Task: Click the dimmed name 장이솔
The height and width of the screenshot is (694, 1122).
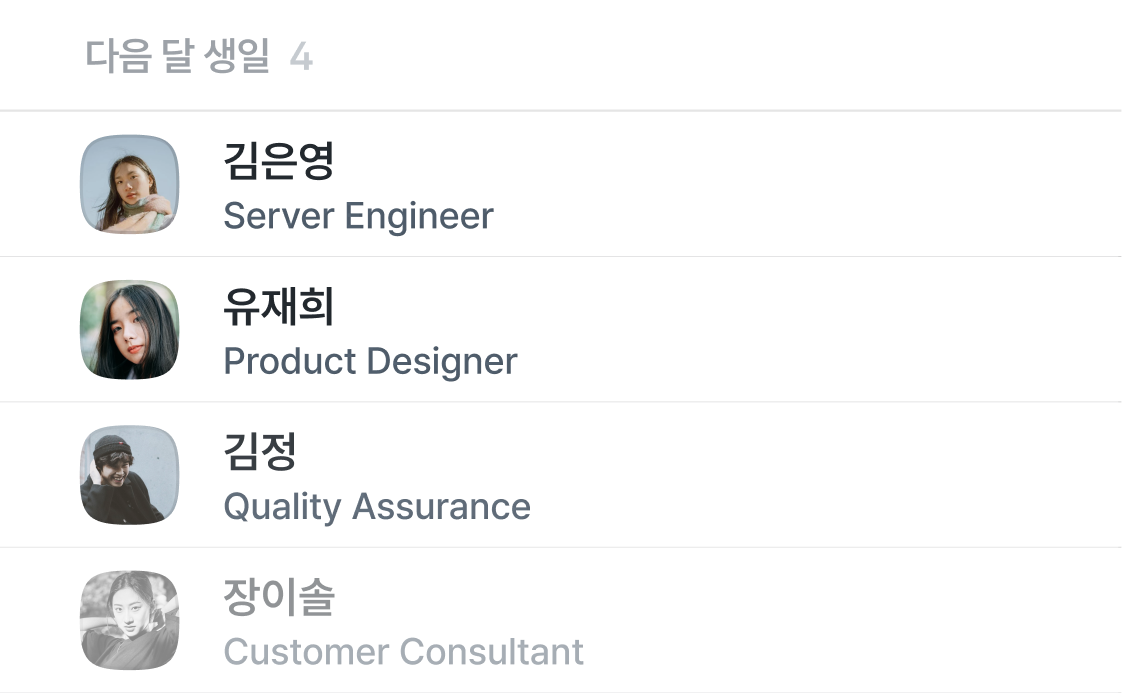Action: pyautogui.click(x=278, y=598)
